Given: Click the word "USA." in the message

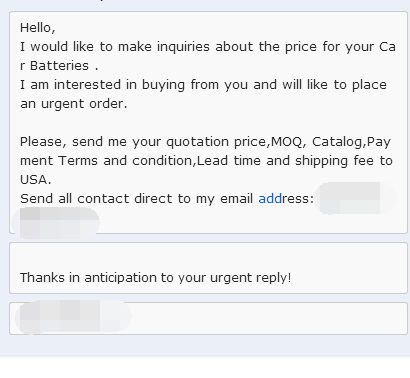Looking at the screenshot, I should [x=36, y=180].
